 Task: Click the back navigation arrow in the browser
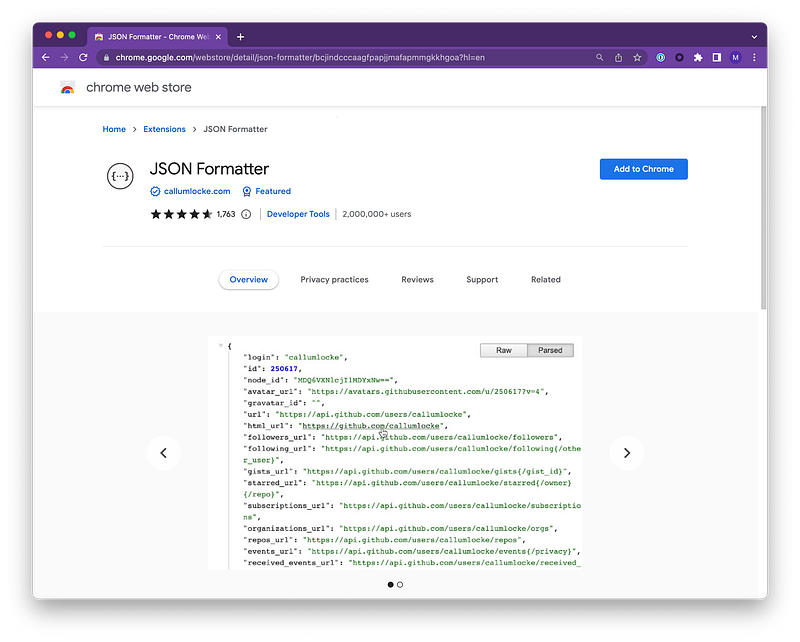click(46, 58)
